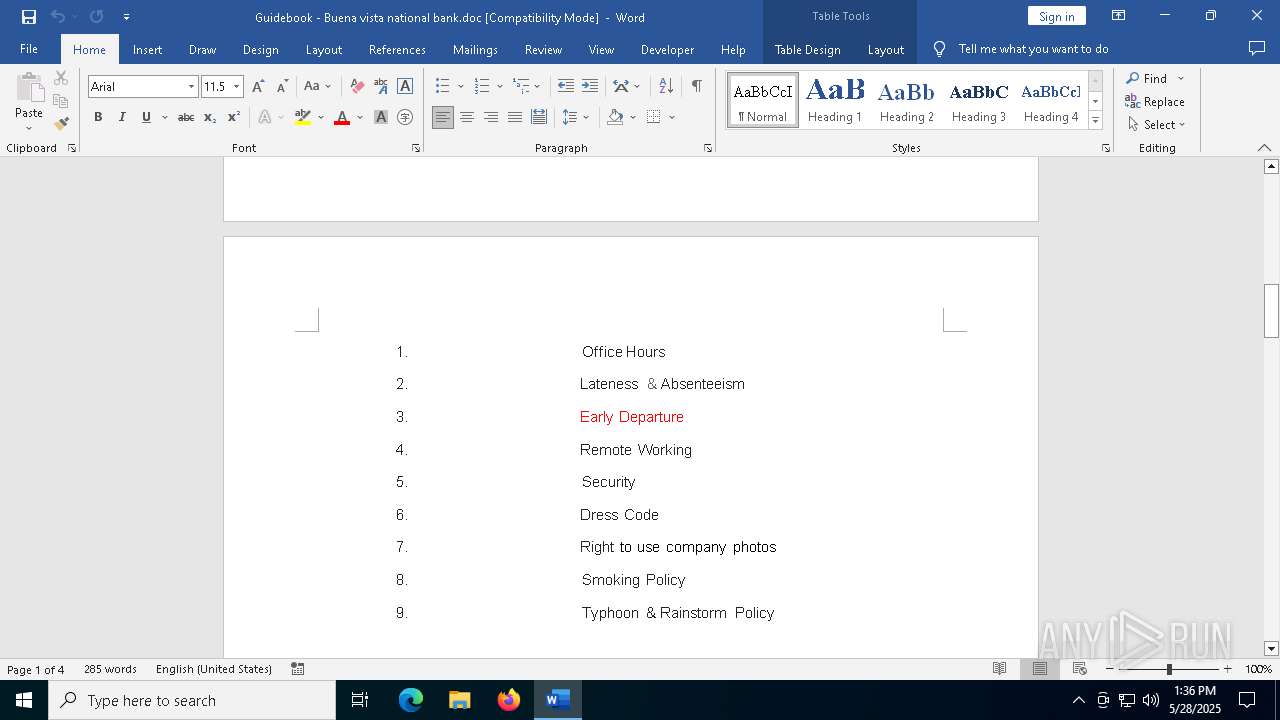Click the Cut scissors icon
This screenshot has height=720, width=1280.
[x=61, y=78]
